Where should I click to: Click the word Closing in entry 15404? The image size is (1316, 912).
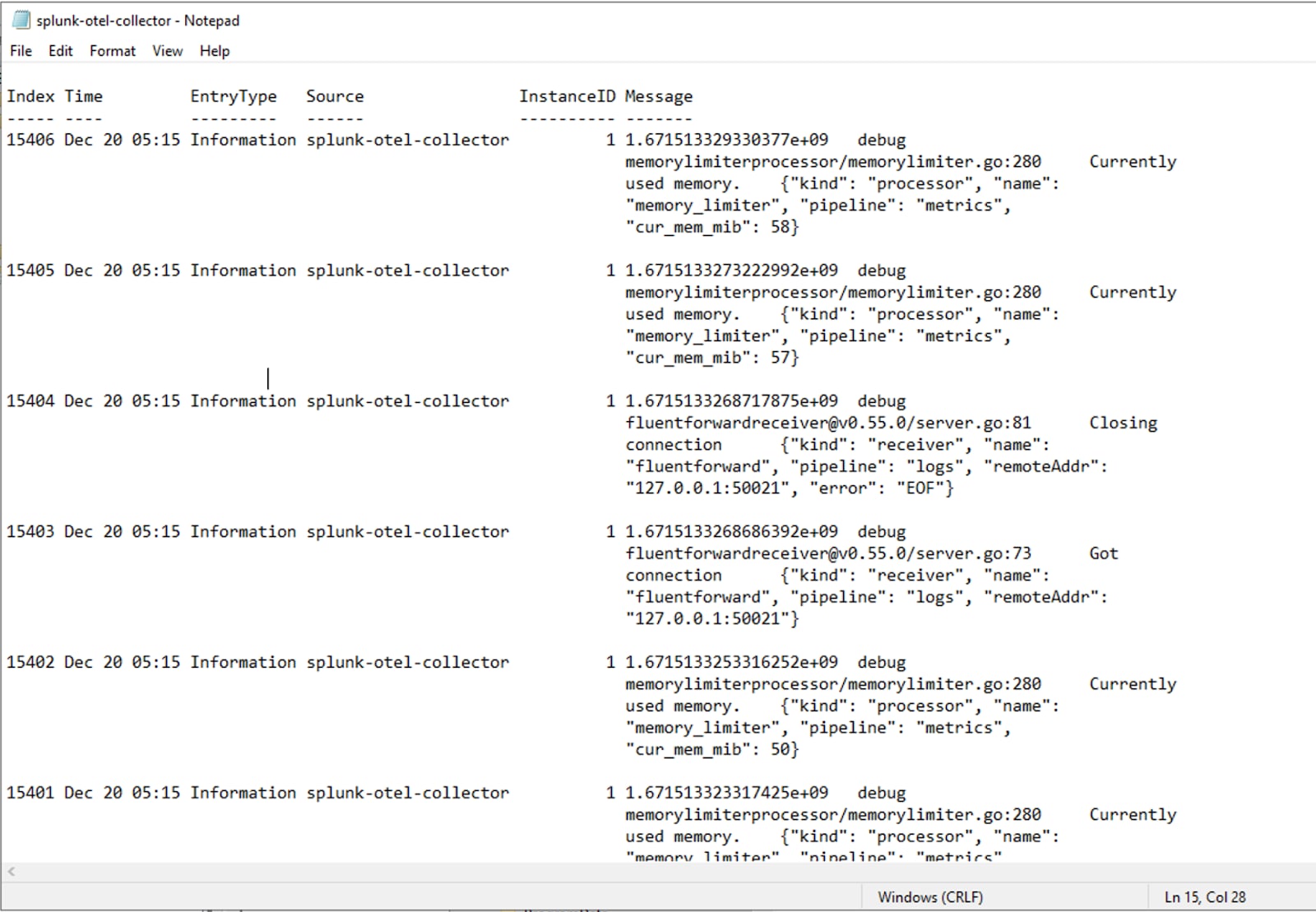pos(1124,424)
